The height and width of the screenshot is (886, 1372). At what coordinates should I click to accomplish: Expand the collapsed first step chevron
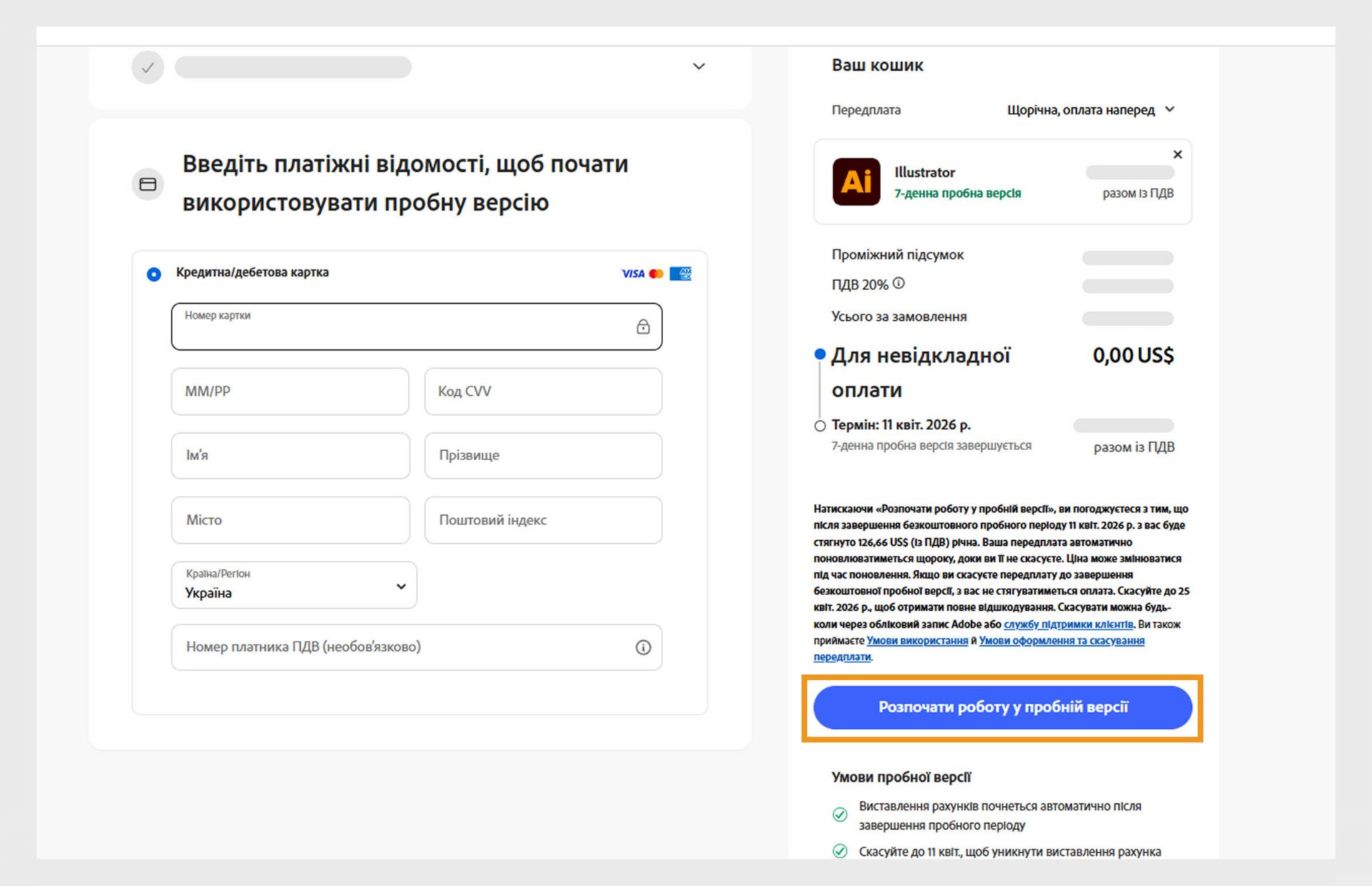[699, 66]
